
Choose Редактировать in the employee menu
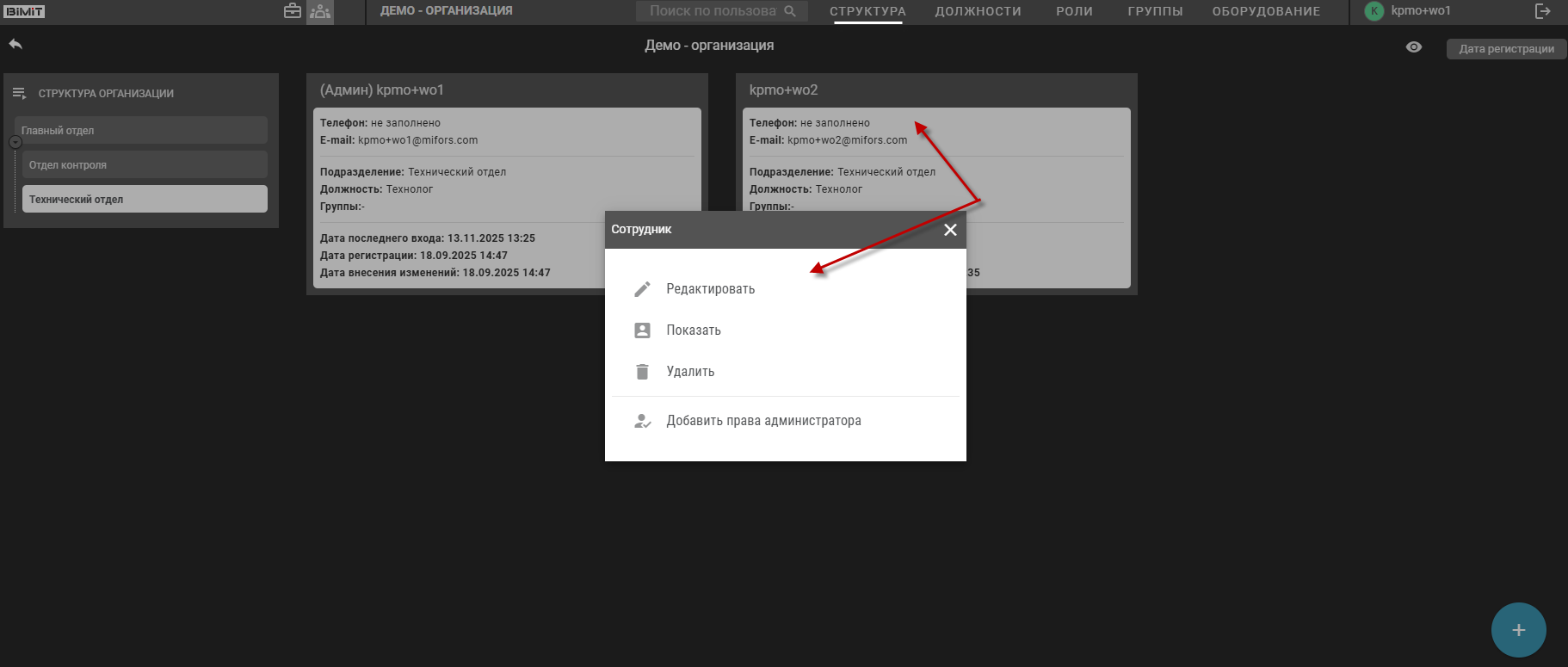[710, 289]
